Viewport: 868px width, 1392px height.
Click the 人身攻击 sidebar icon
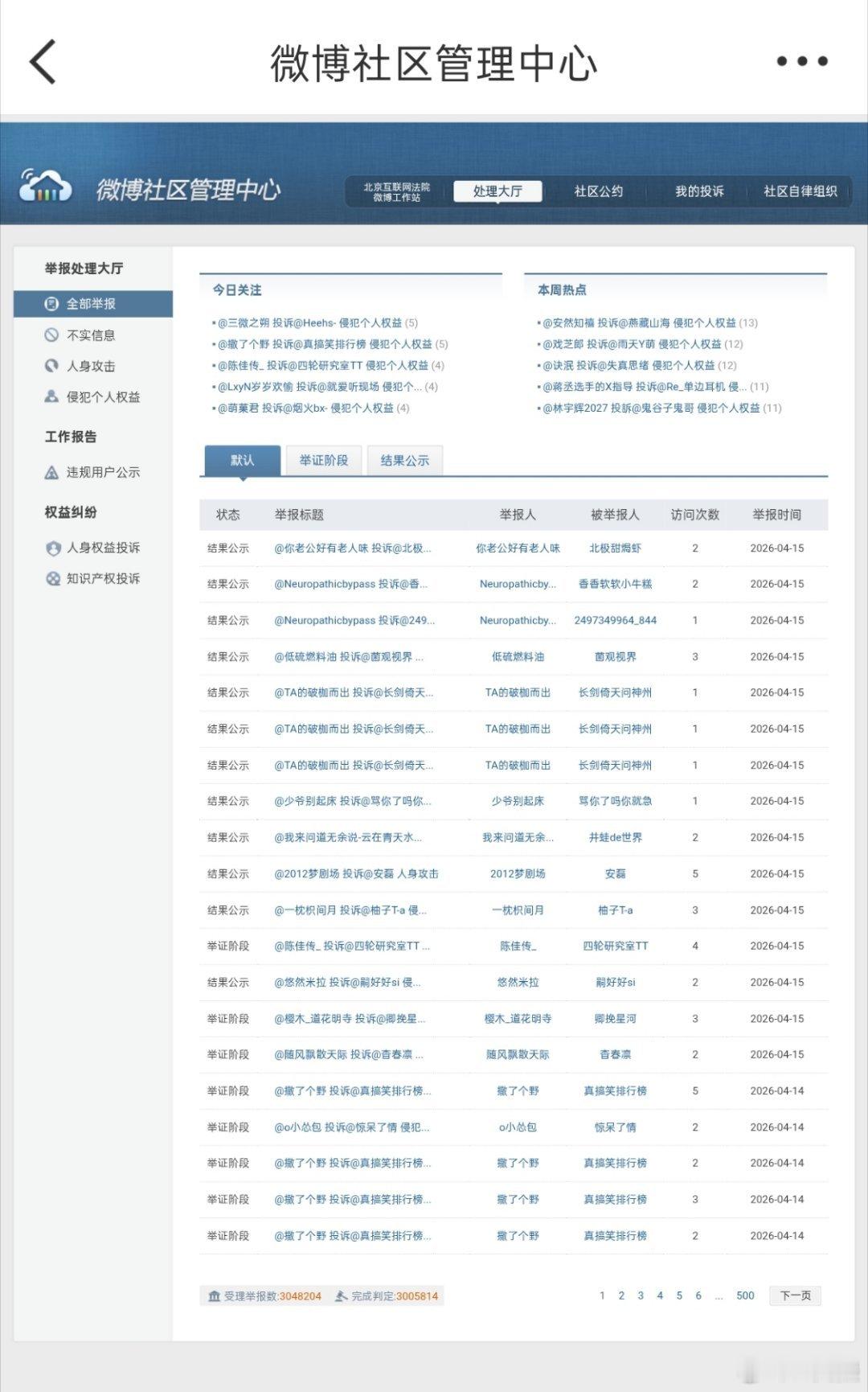pos(51,366)
